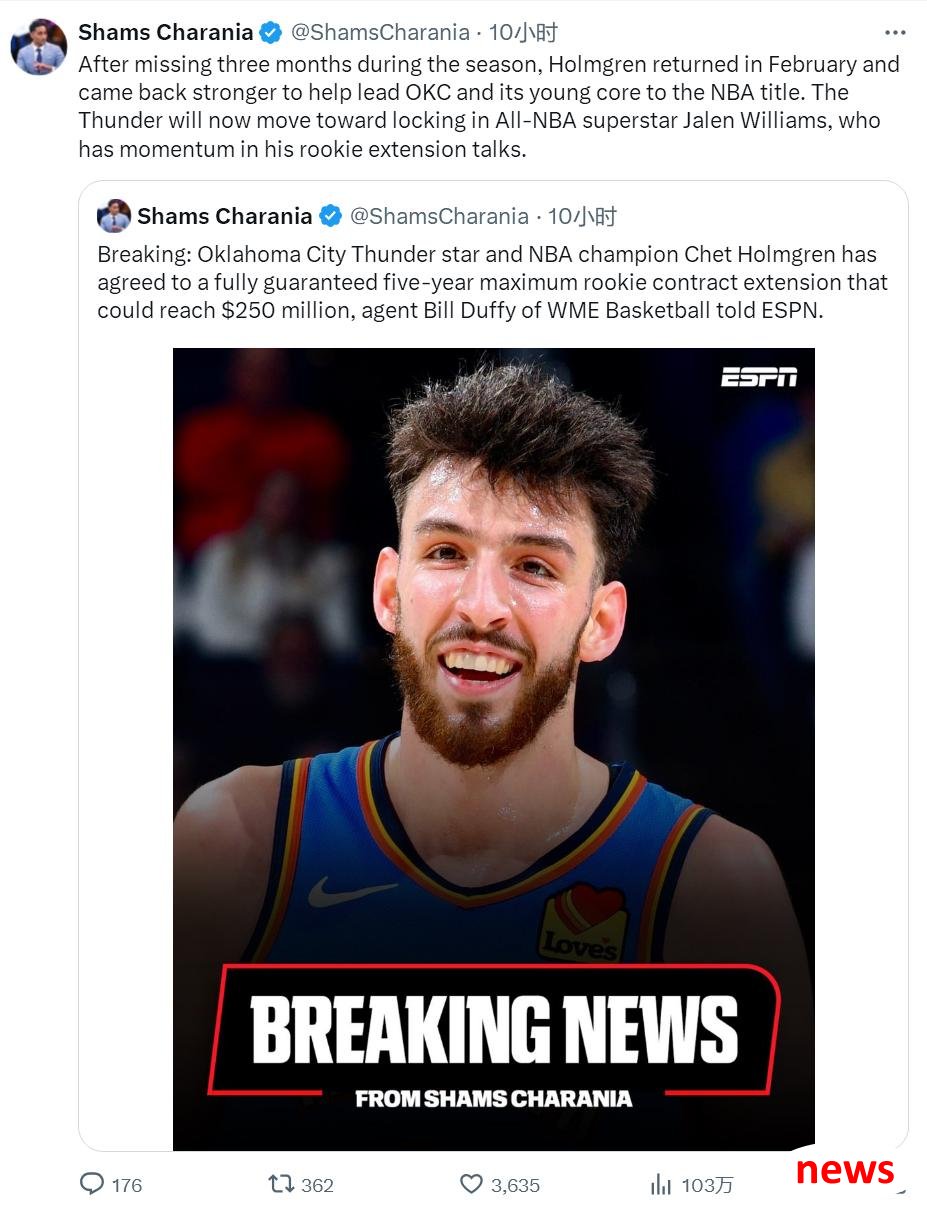Open the three-dot more options menu
This screenshot has height=1206, width=927.
coord(895,33)
